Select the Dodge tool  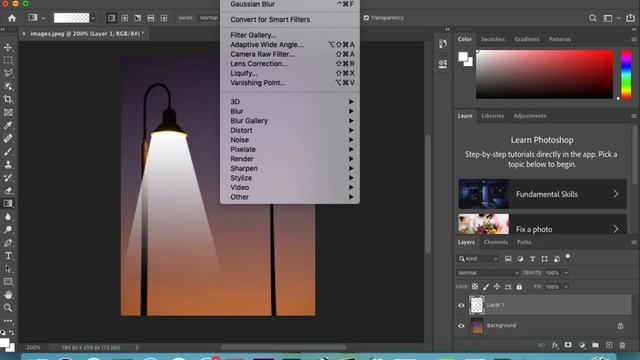(8, 230)
